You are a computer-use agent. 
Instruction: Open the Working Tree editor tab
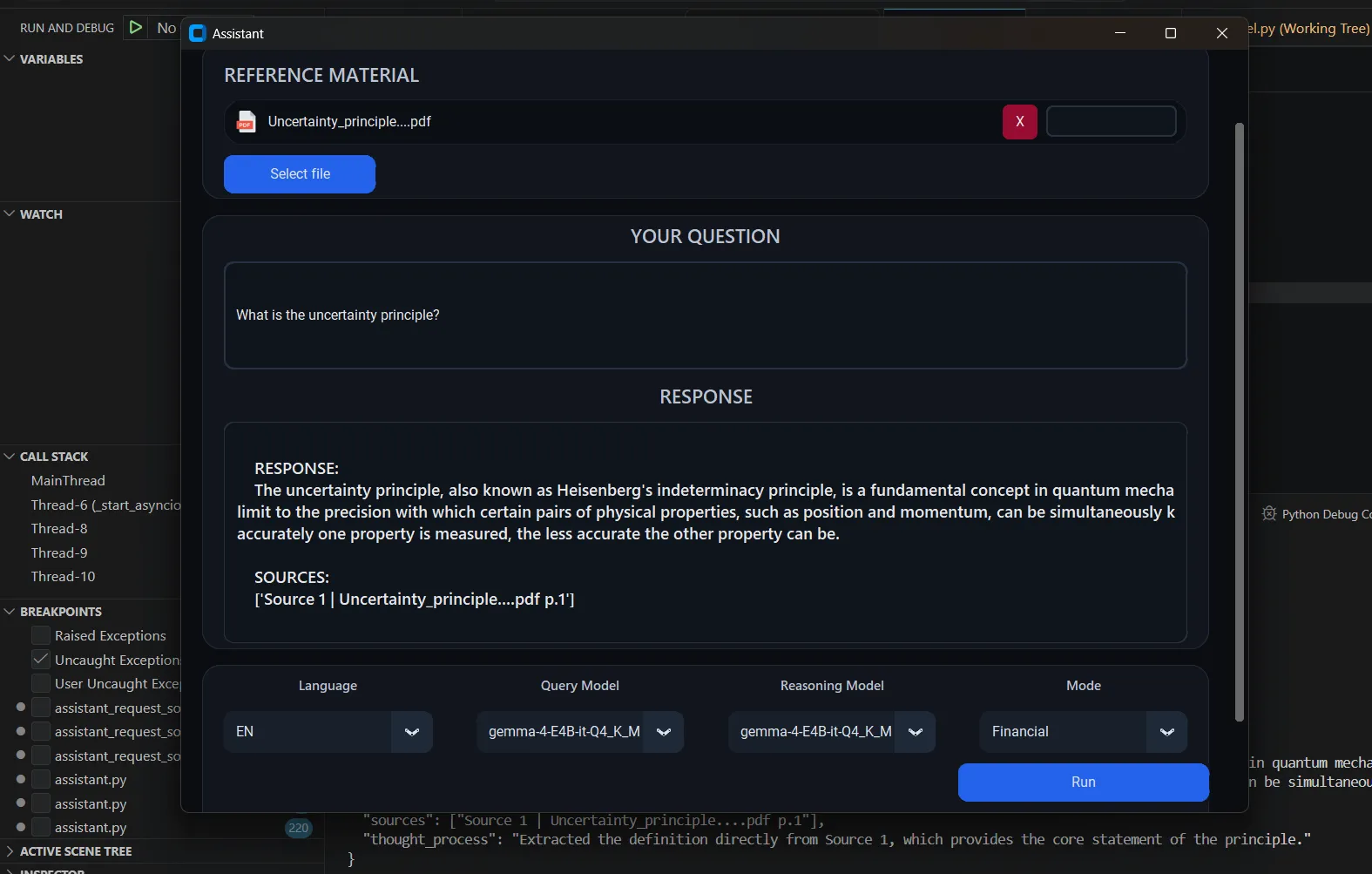coord(1309,29)
